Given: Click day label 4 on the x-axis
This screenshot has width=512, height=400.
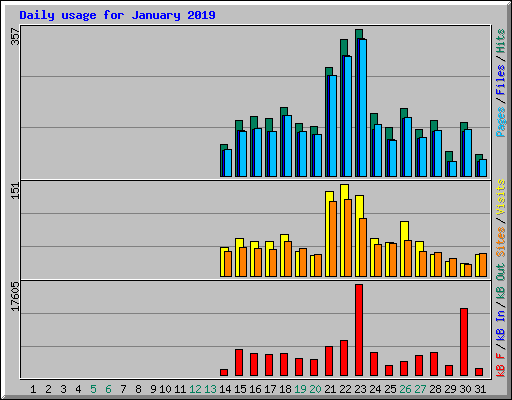Looking at the screenshot, I should point(78,389).
